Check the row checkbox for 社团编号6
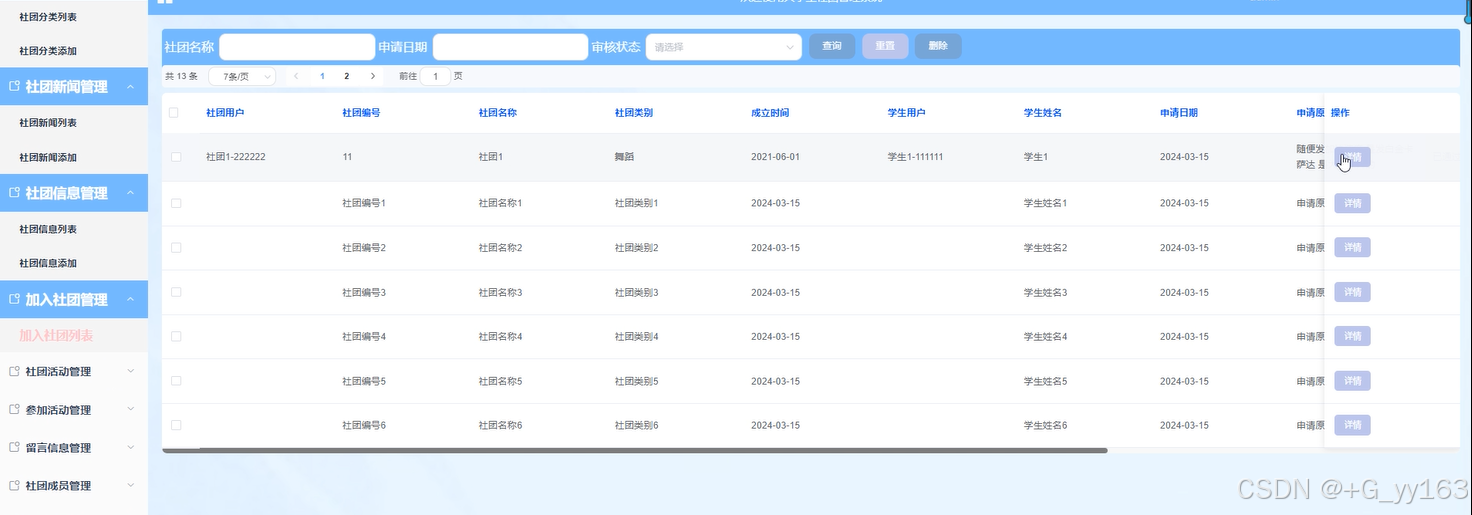 tap(176, 425)
